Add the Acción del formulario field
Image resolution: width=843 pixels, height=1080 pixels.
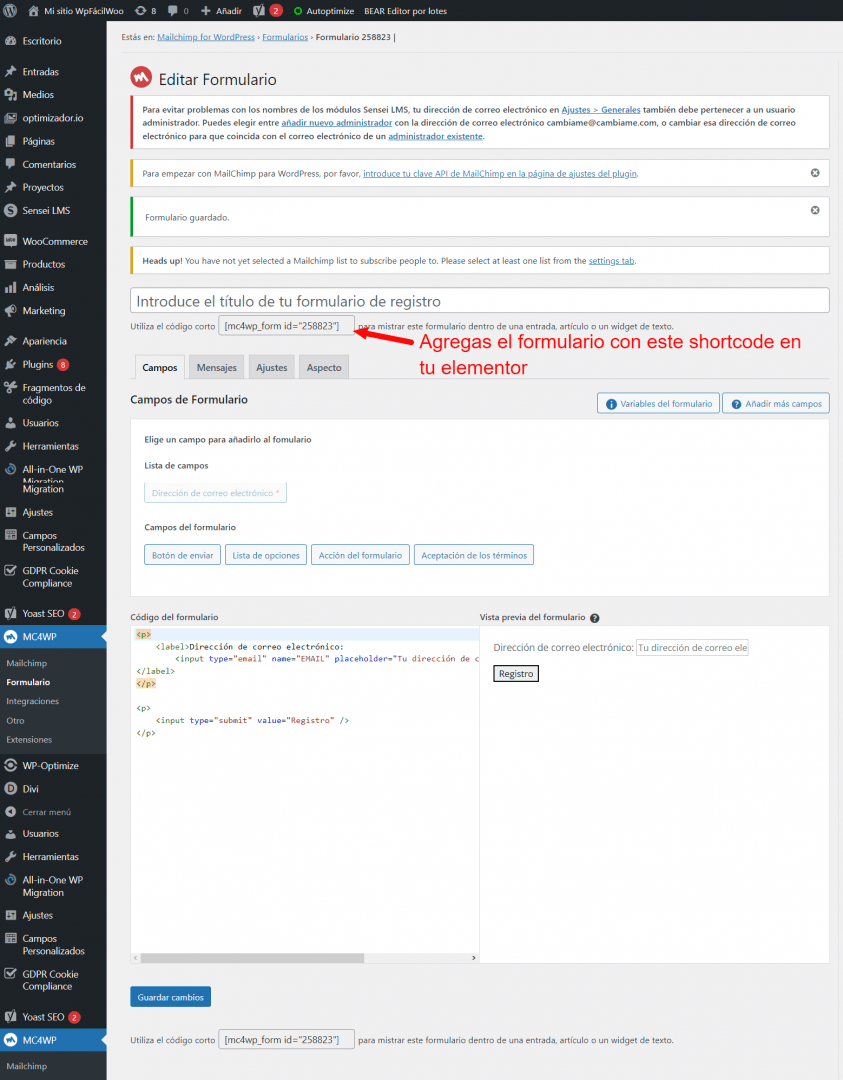(x=360, y=555)
